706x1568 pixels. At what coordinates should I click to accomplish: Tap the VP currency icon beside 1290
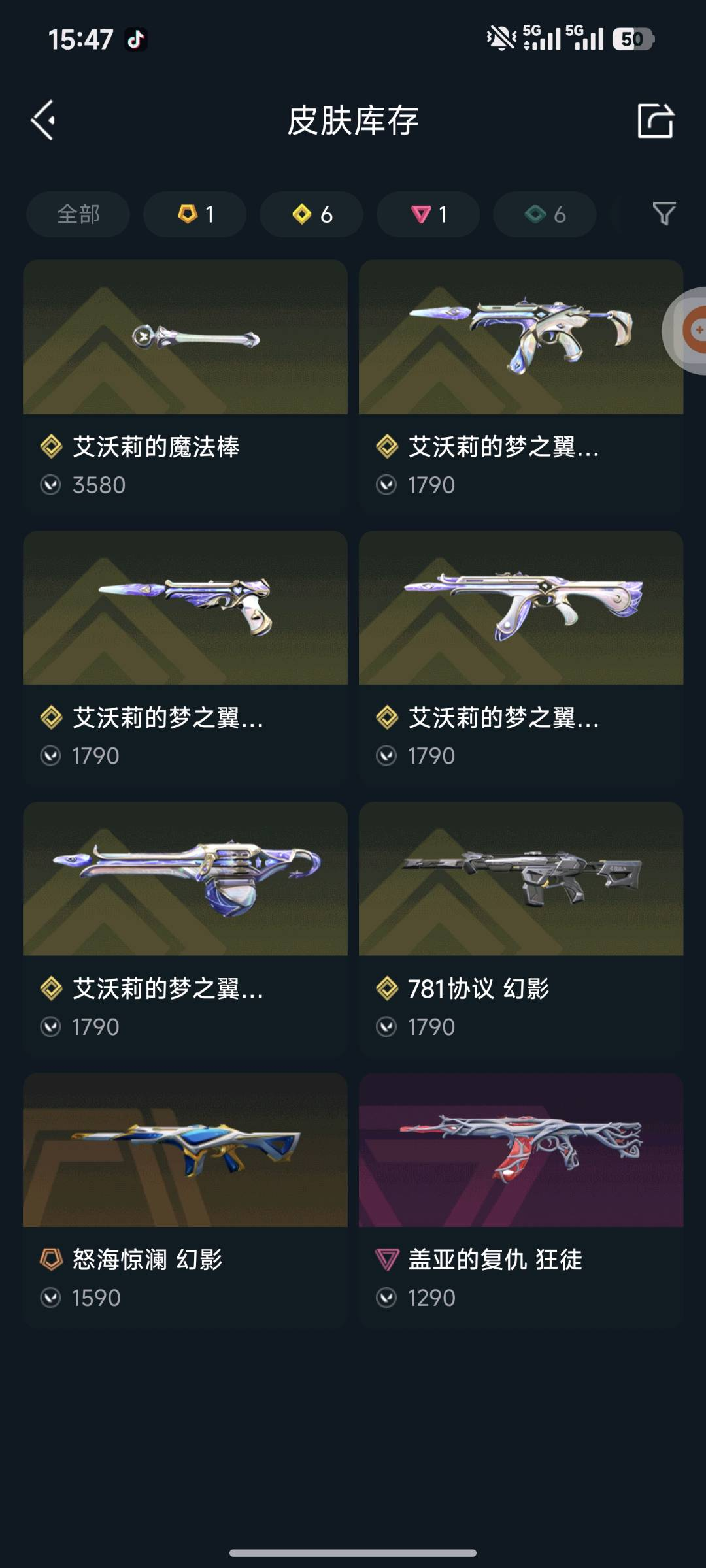(x=386, y=1298)
